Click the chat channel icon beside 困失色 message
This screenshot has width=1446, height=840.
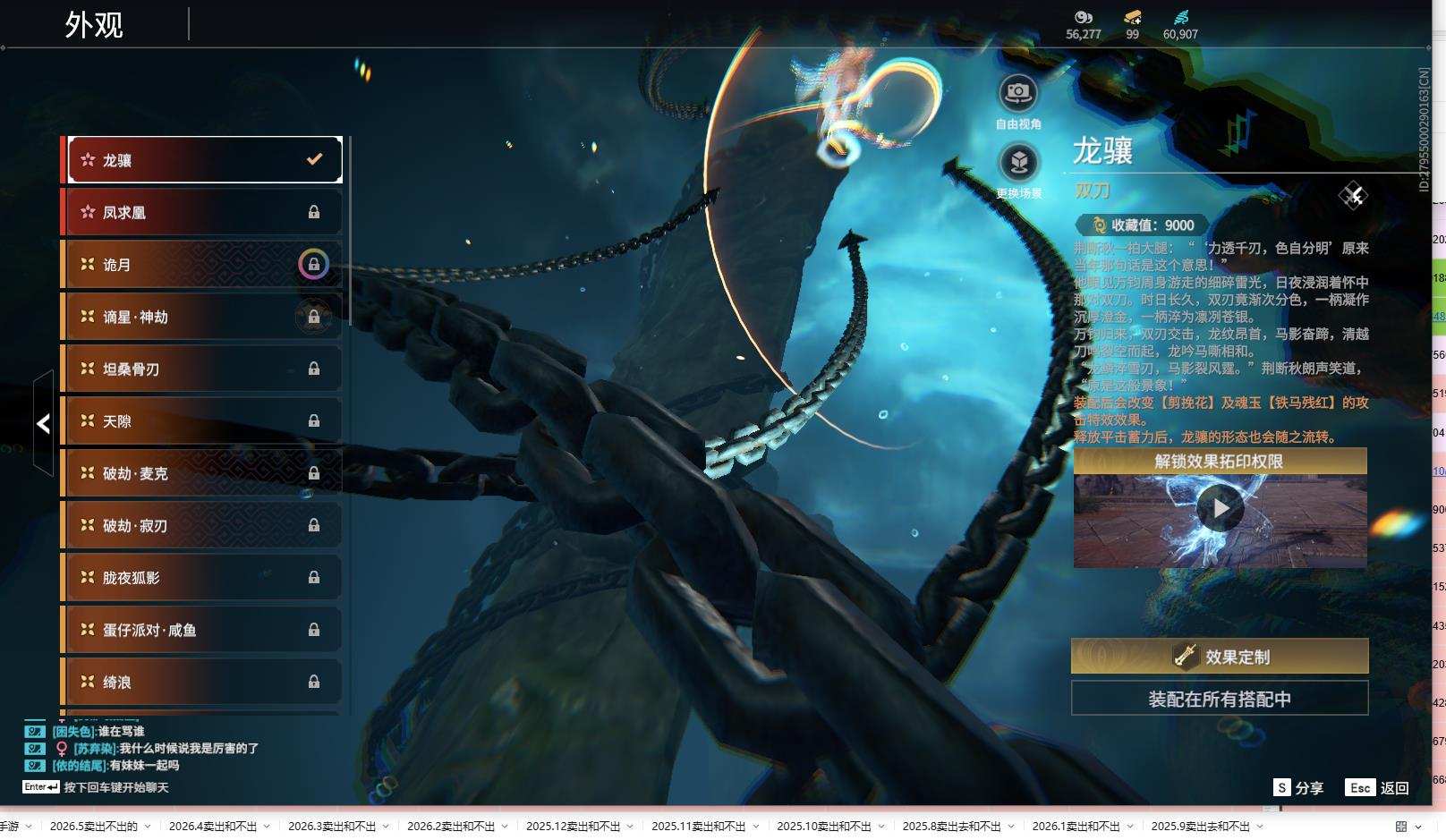(34, 732)
